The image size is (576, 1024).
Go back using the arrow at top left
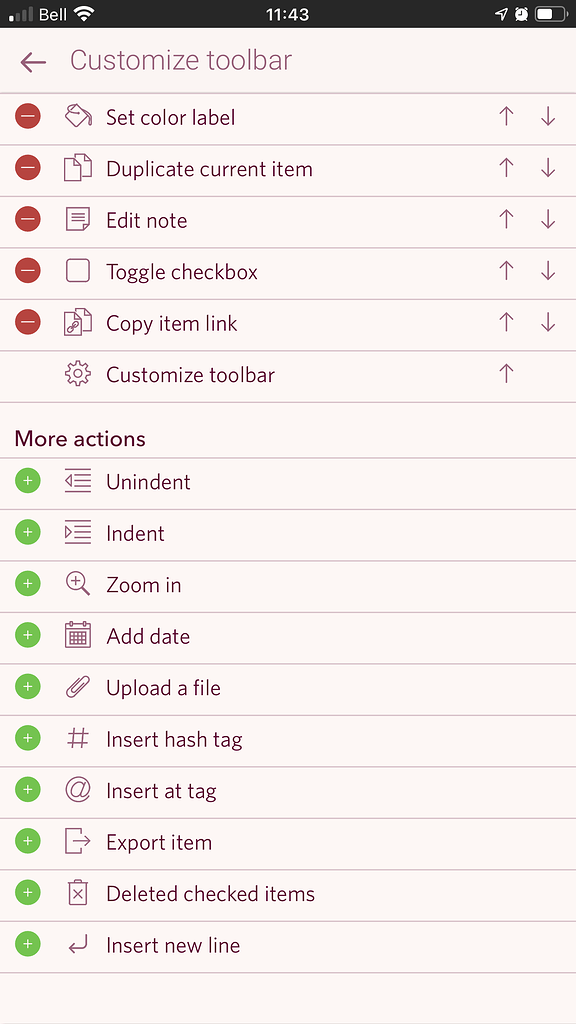click(x=33, y=62)
